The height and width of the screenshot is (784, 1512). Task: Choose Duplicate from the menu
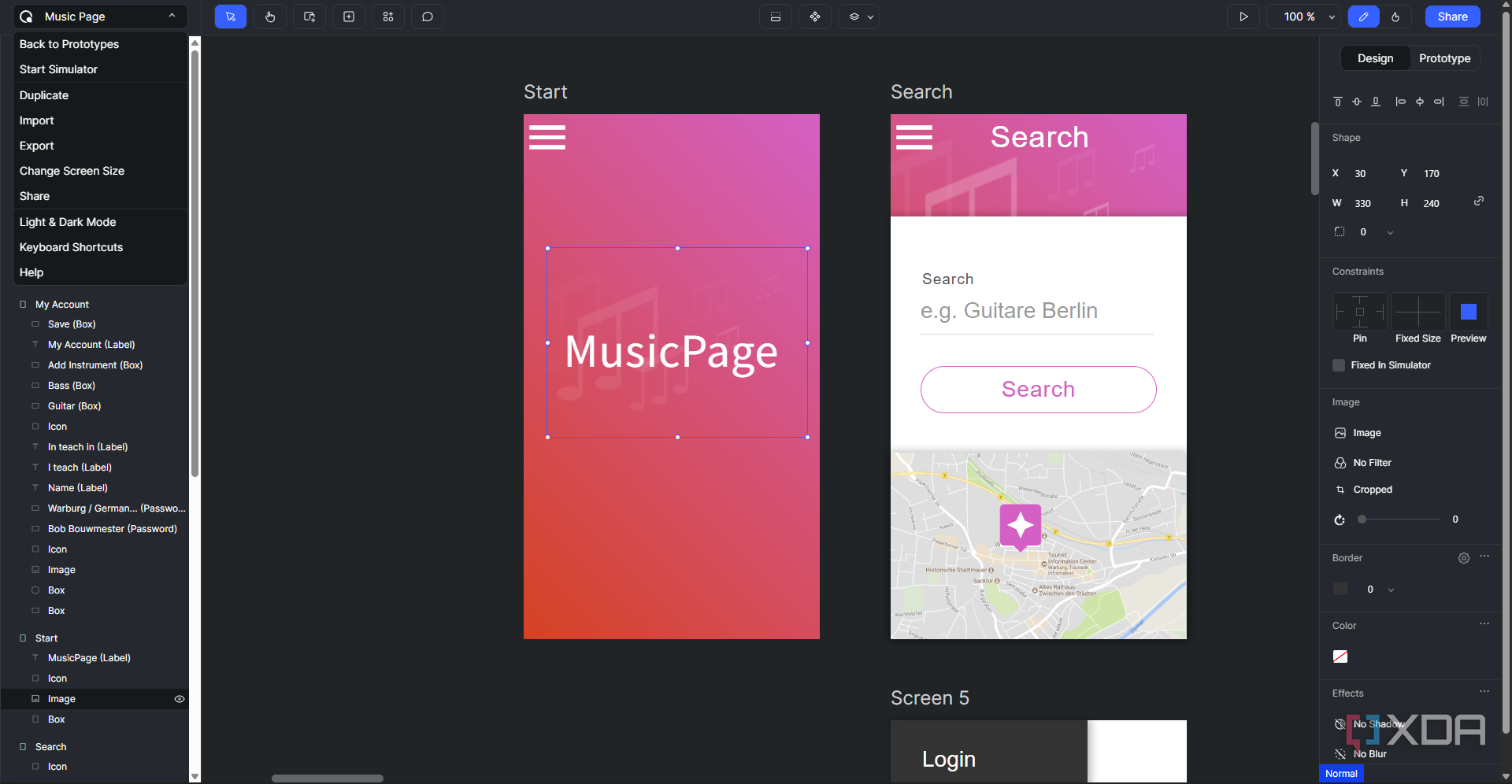click(x=44, y=95)
